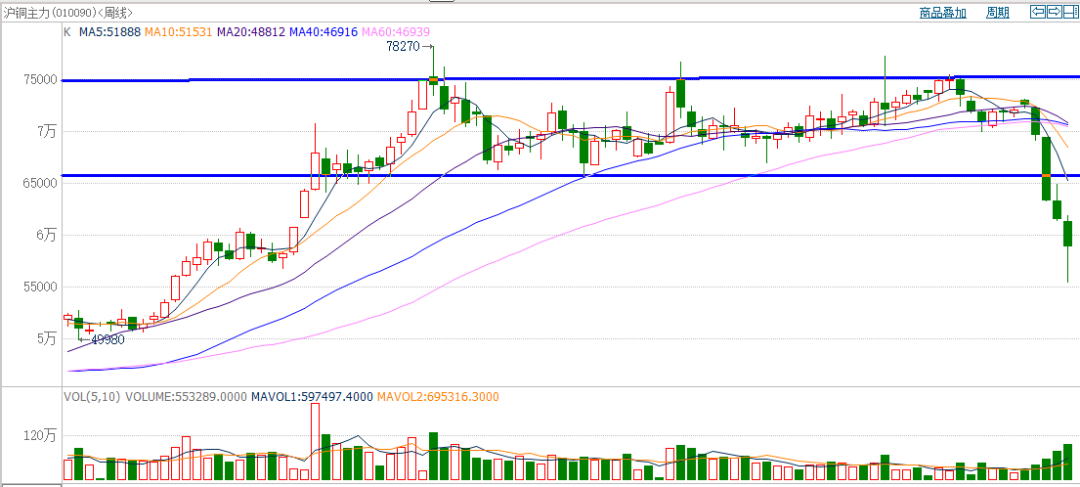
Task: Click the 75000 price axis label
Action: tap(41, 80)
